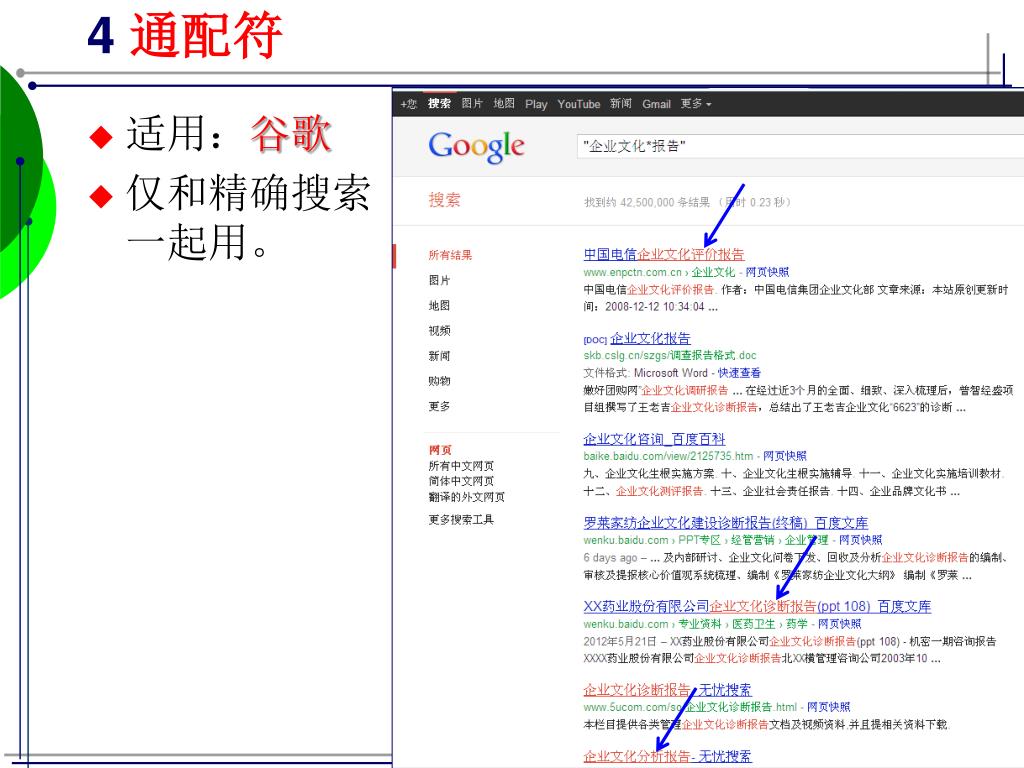Click the 网页 heading in the sidebar
Viewport: 1024px width, 768px height.
440,450
